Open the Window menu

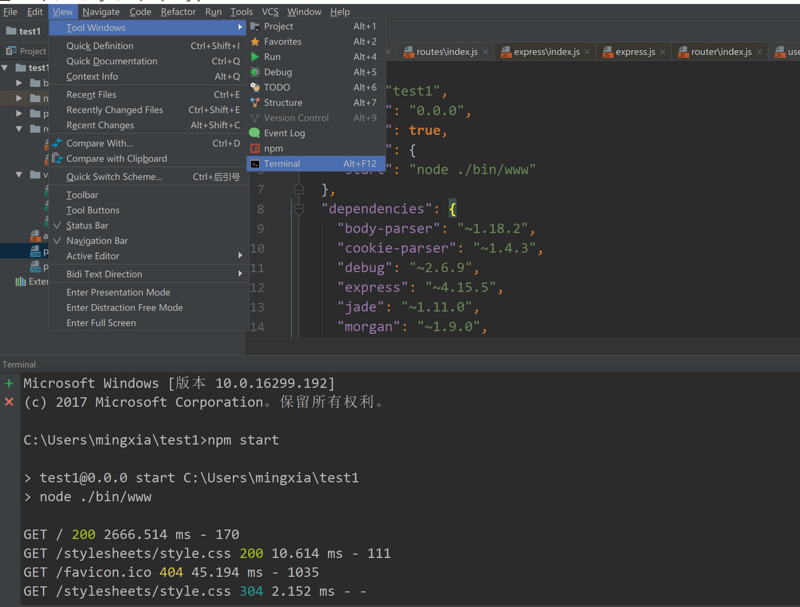click(304, 11)
